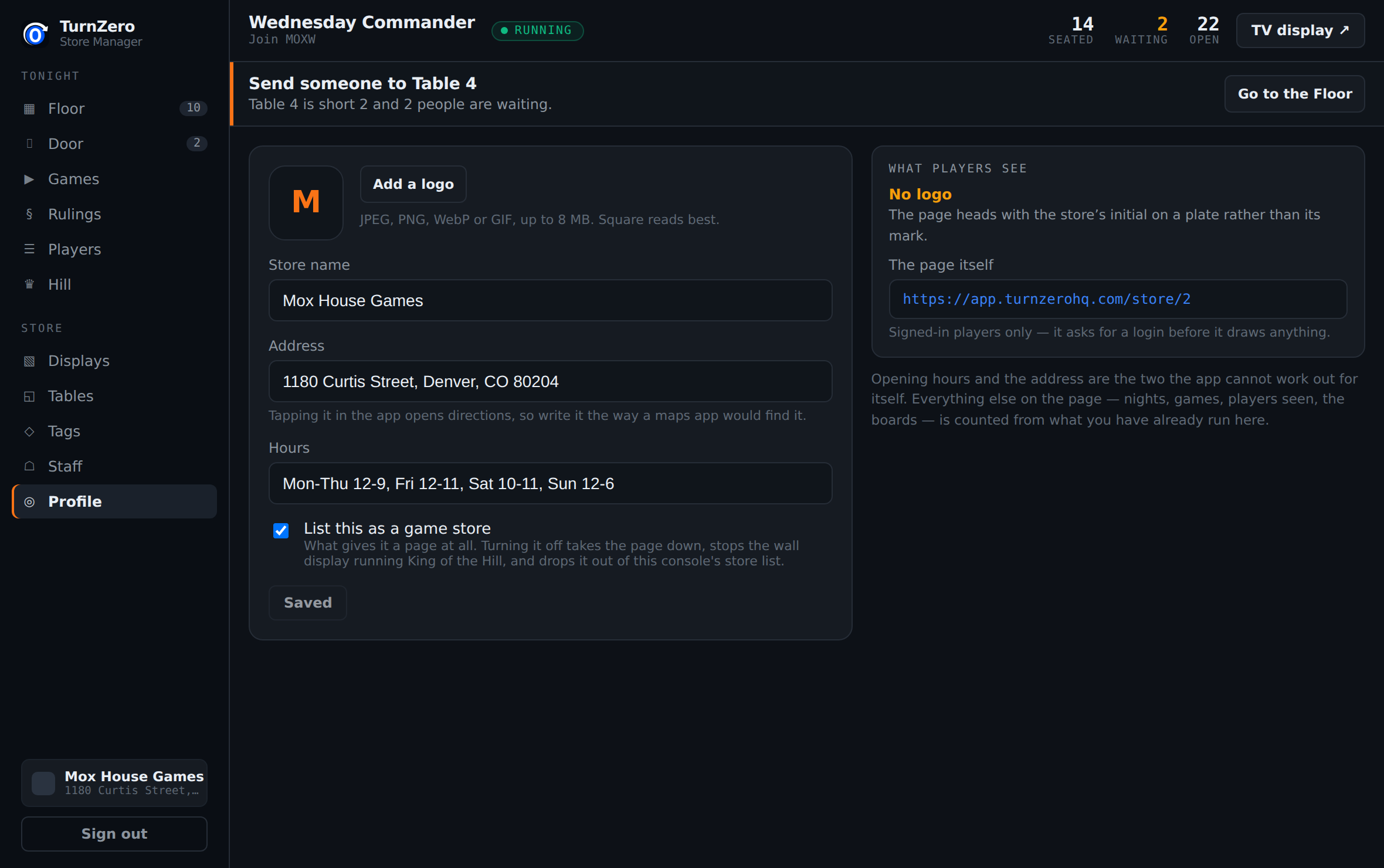
Task: Open the Floor page
Action: (x=114, y=108)
